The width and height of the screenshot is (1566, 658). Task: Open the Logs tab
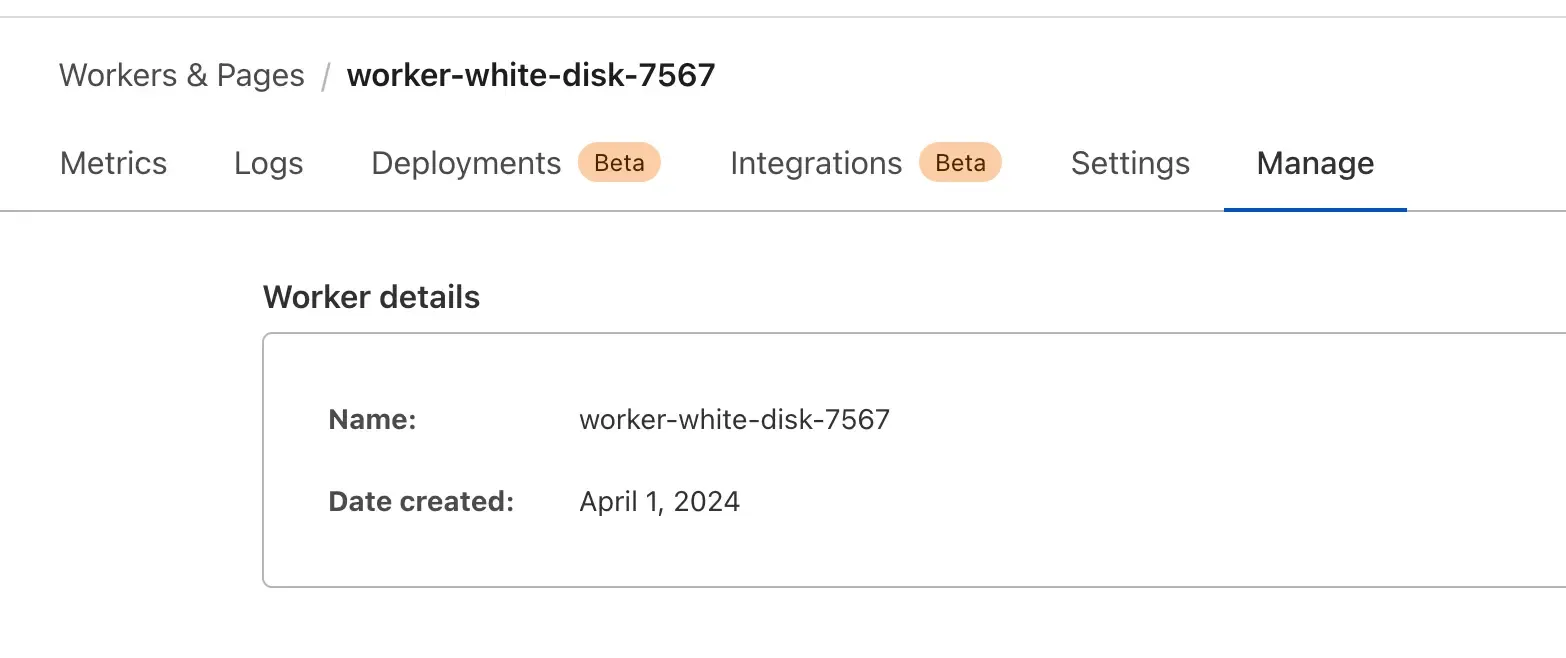point(268,163)
